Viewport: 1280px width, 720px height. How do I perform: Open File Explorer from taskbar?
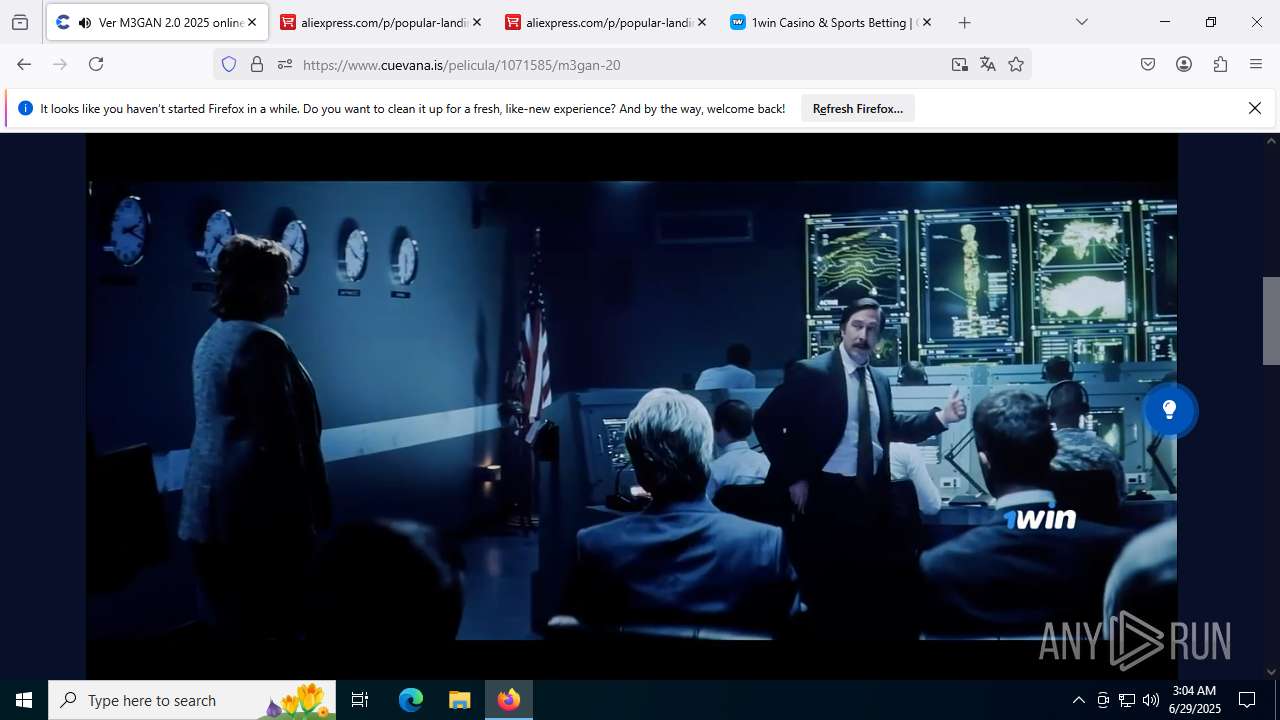(459, 700)
